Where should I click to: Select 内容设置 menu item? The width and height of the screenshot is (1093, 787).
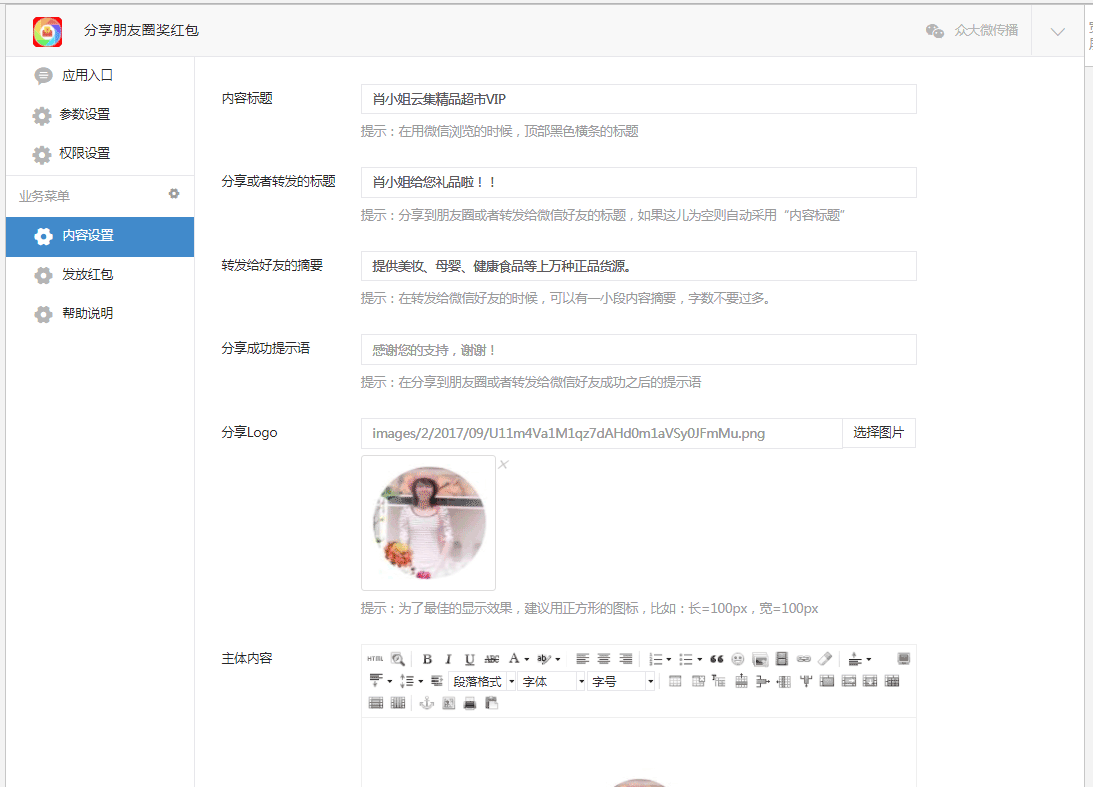tap(100, 236)
